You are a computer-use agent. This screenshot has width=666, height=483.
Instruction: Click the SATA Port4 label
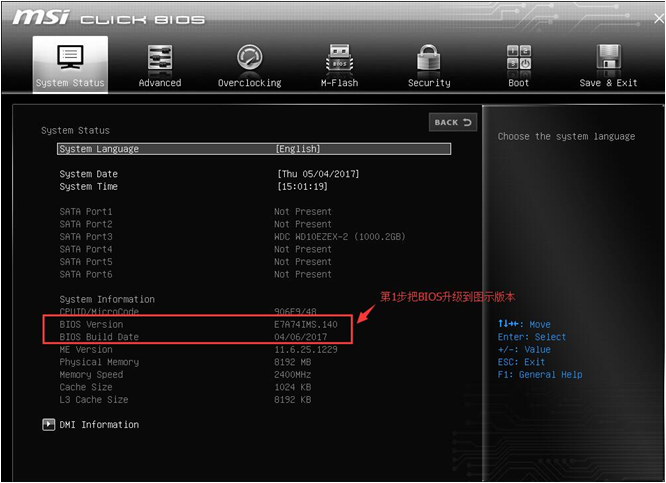(x=86, y=249)
